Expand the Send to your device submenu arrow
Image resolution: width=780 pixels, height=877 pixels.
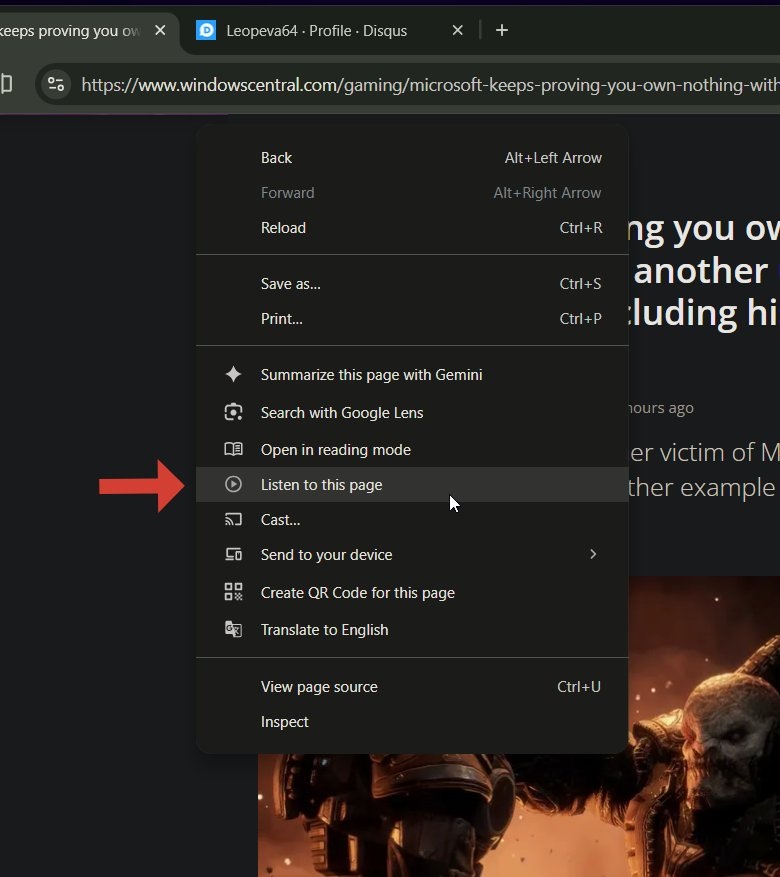click(593, 554)
